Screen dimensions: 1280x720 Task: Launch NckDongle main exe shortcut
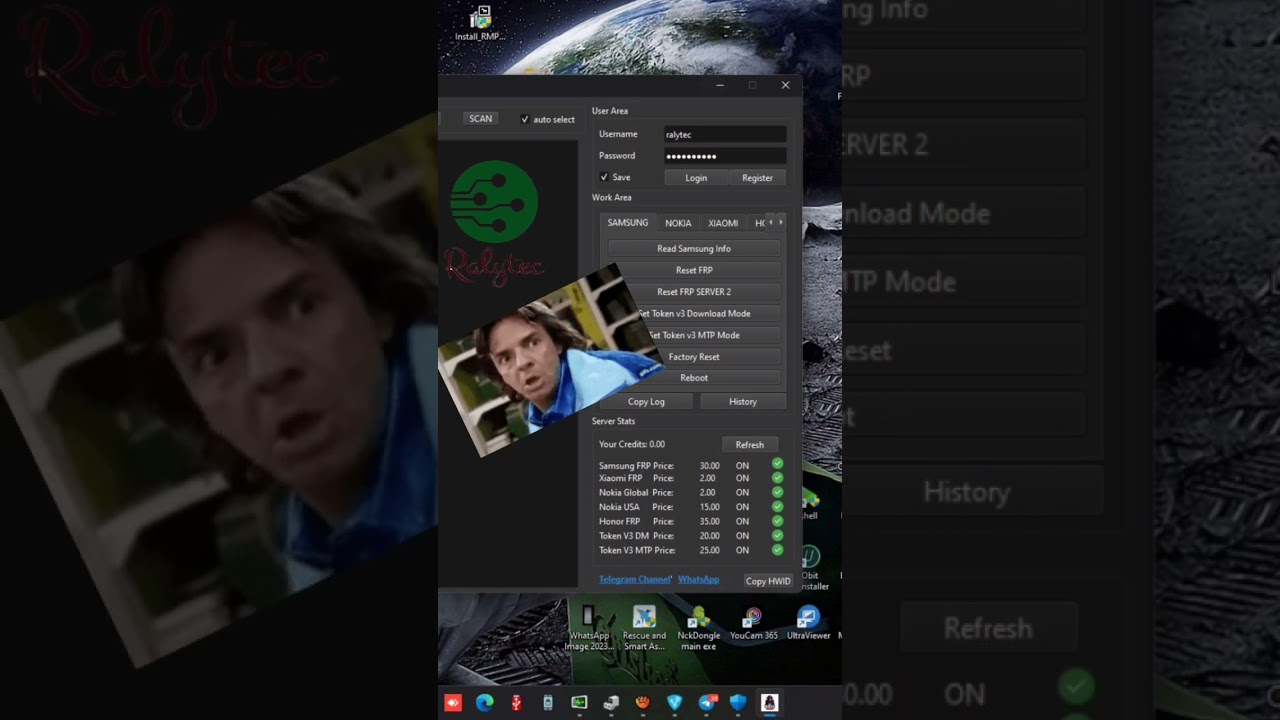699,628
